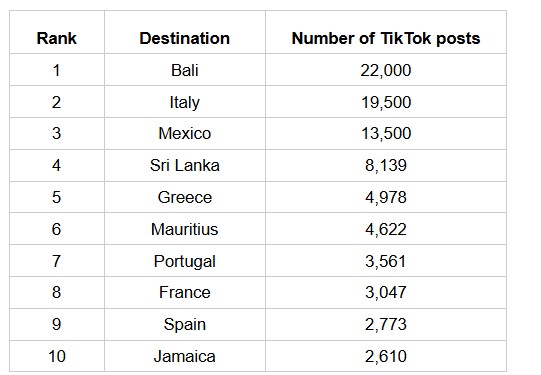Click the Destination column header

click(x=185, y=38)
